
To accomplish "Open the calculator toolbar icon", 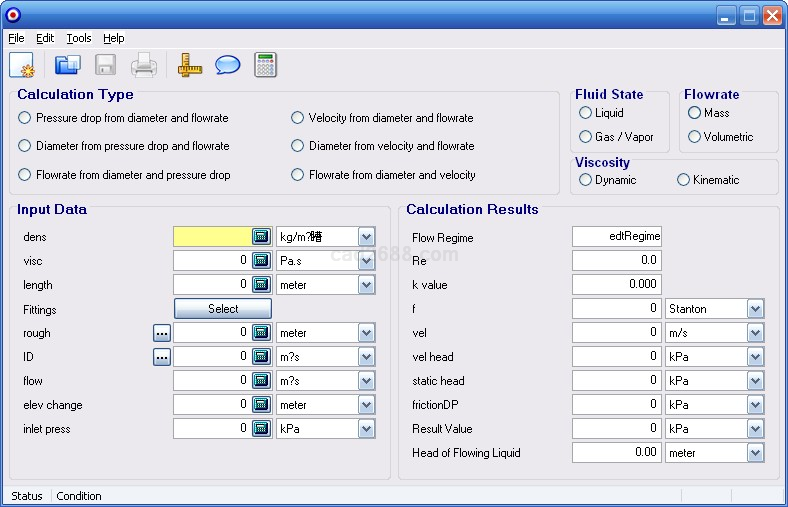I will pyautogui.click(x=265, y=66).
